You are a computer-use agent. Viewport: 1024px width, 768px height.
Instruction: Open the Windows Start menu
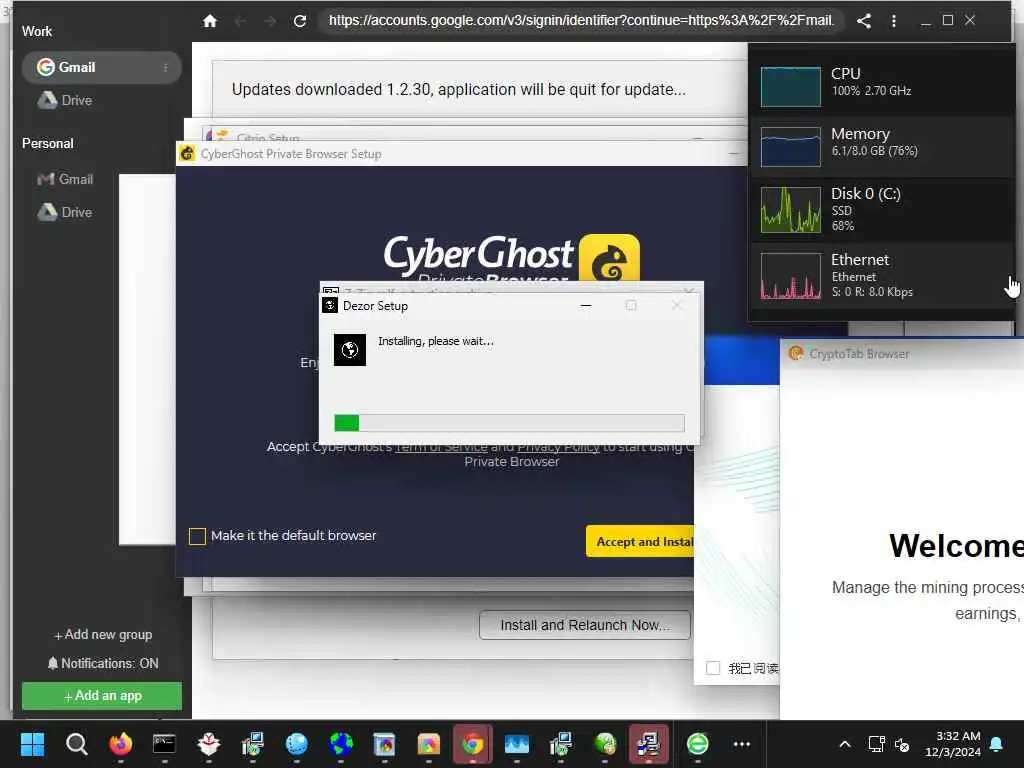tap(32, 744)
